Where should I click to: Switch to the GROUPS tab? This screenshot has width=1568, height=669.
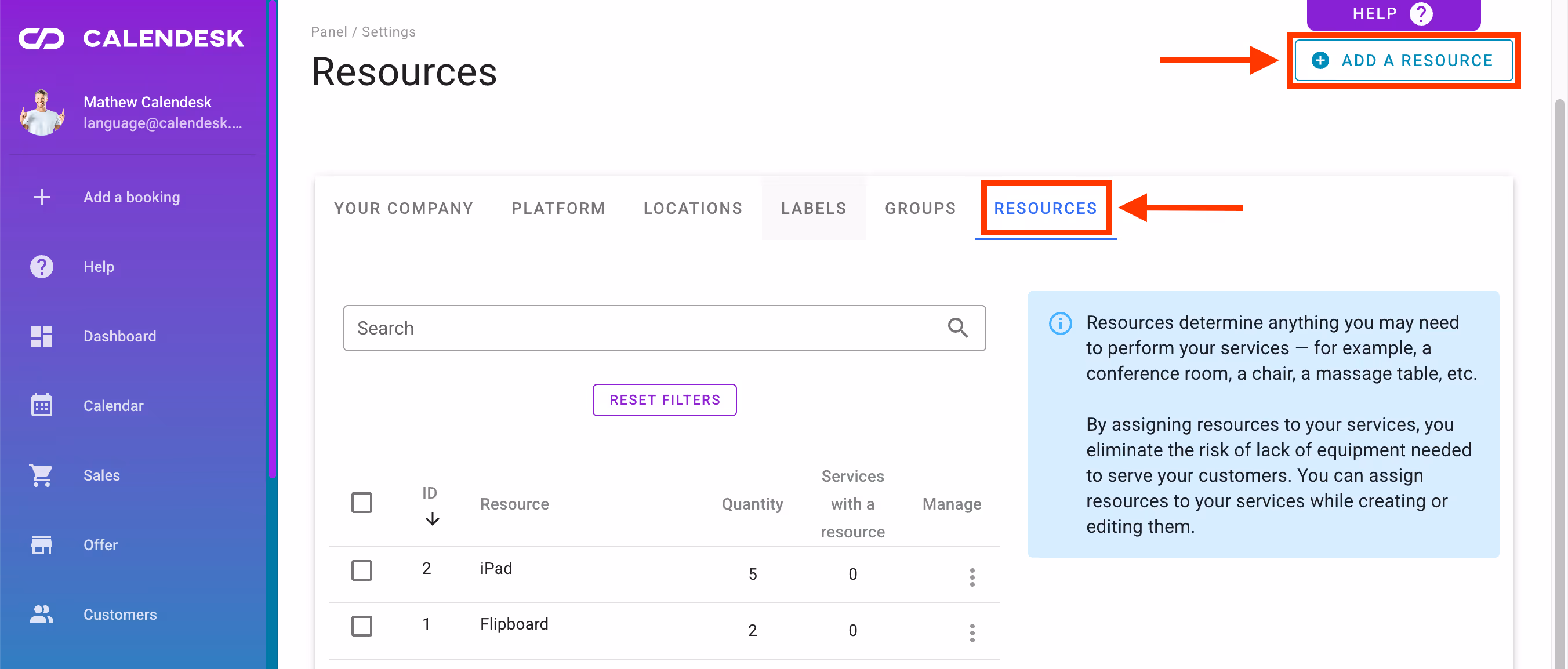[x=920, y=208]
